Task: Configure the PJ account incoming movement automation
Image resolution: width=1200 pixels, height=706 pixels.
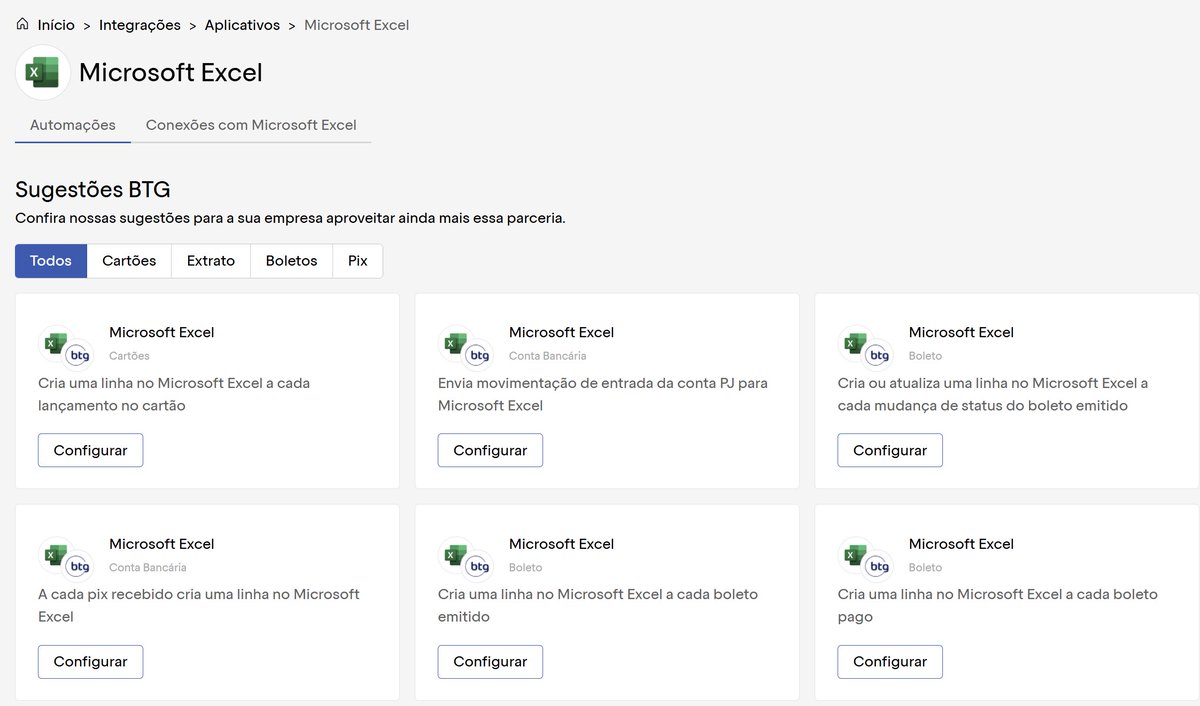Action: click(490, 450)
